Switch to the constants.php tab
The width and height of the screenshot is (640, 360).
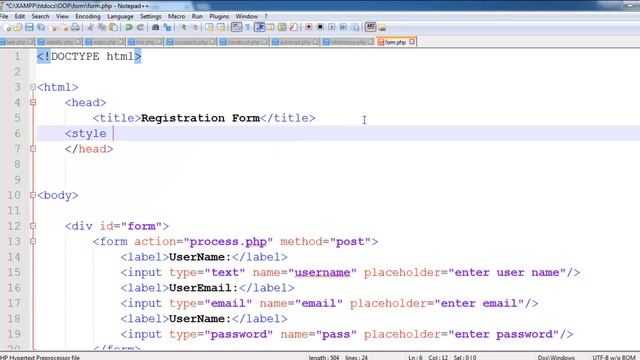point(191,42)
